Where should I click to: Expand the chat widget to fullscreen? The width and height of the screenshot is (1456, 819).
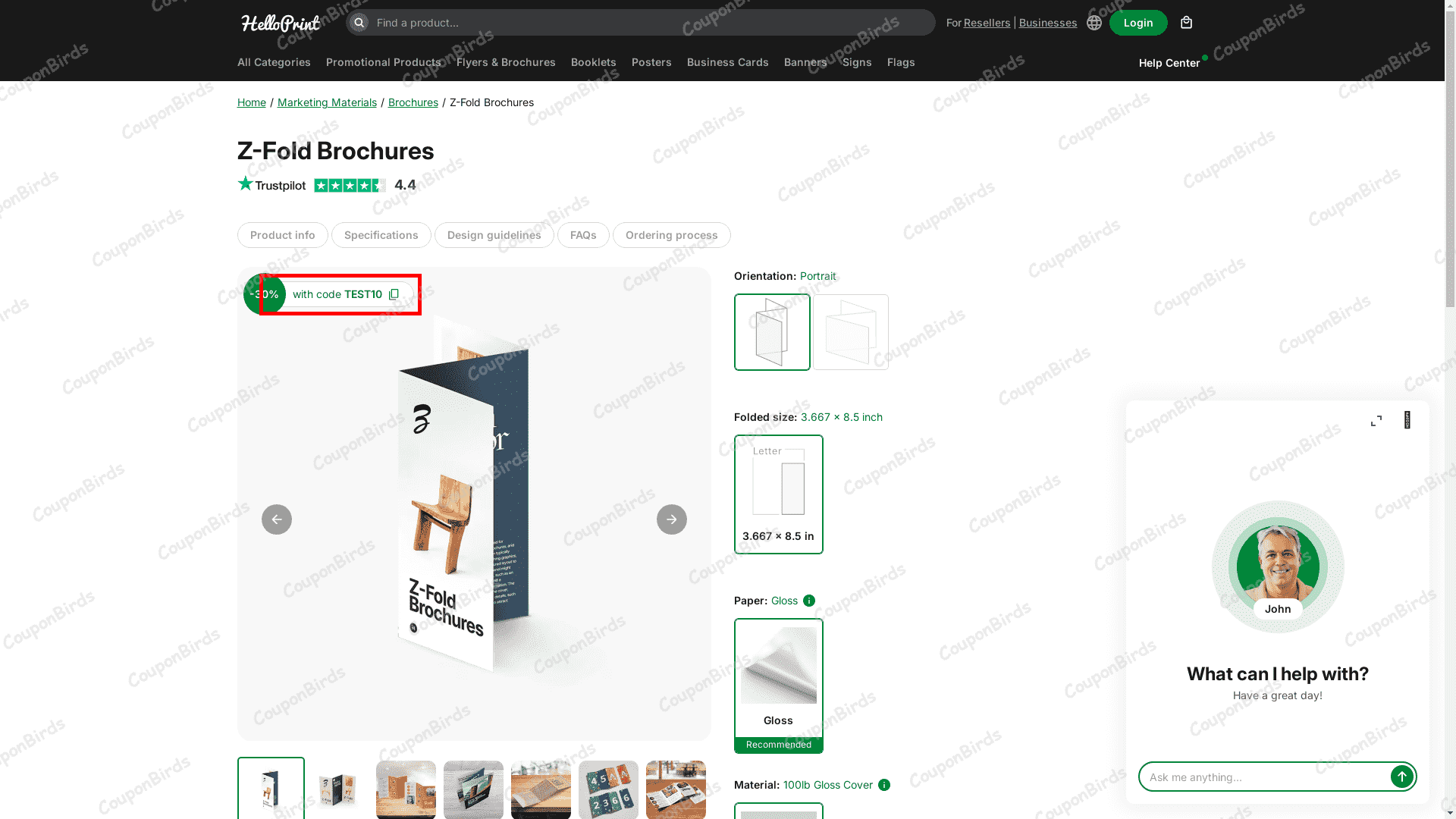pyautogui.click(x=1376, y=421)
